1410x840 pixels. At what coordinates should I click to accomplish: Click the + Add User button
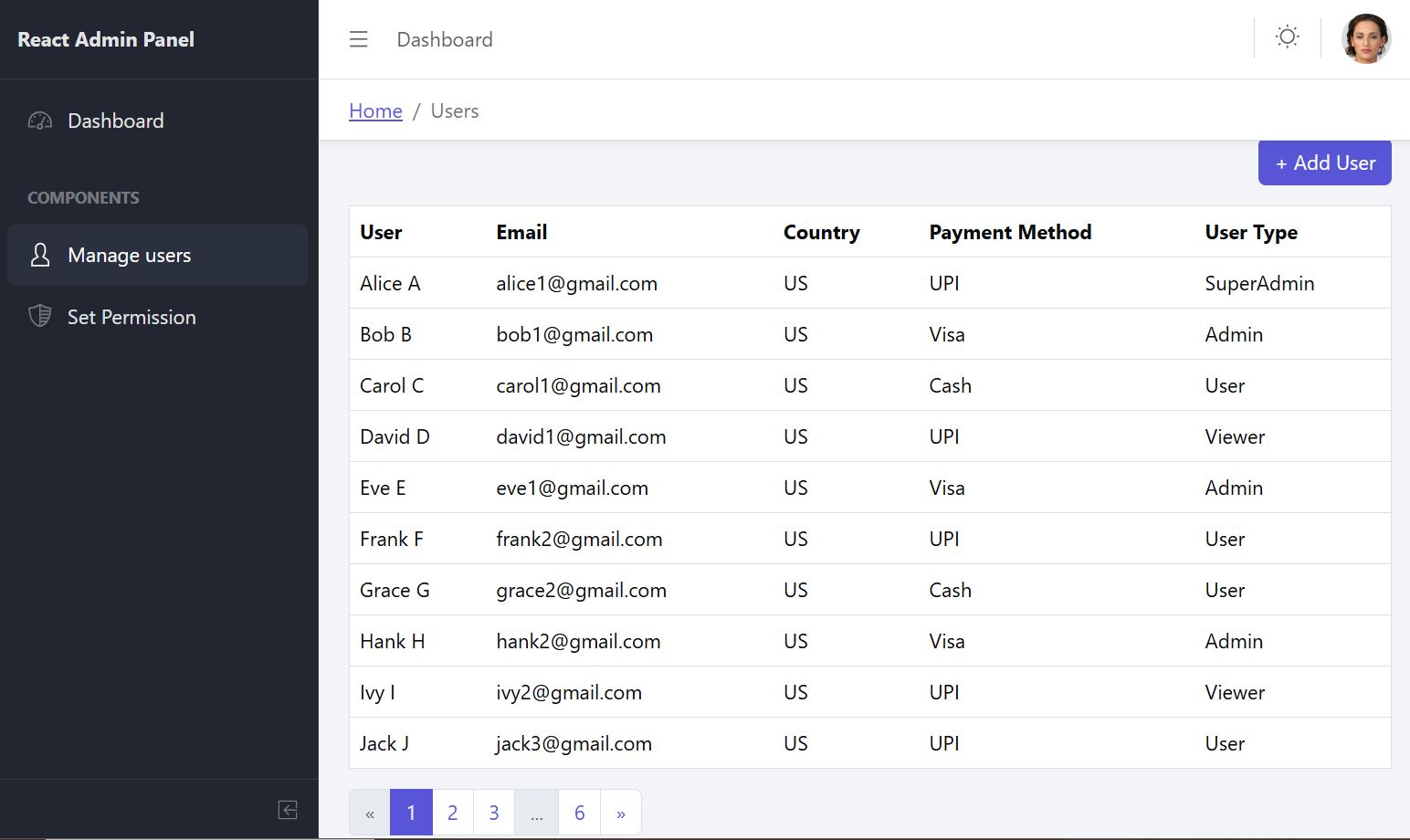coord(1324,163)
